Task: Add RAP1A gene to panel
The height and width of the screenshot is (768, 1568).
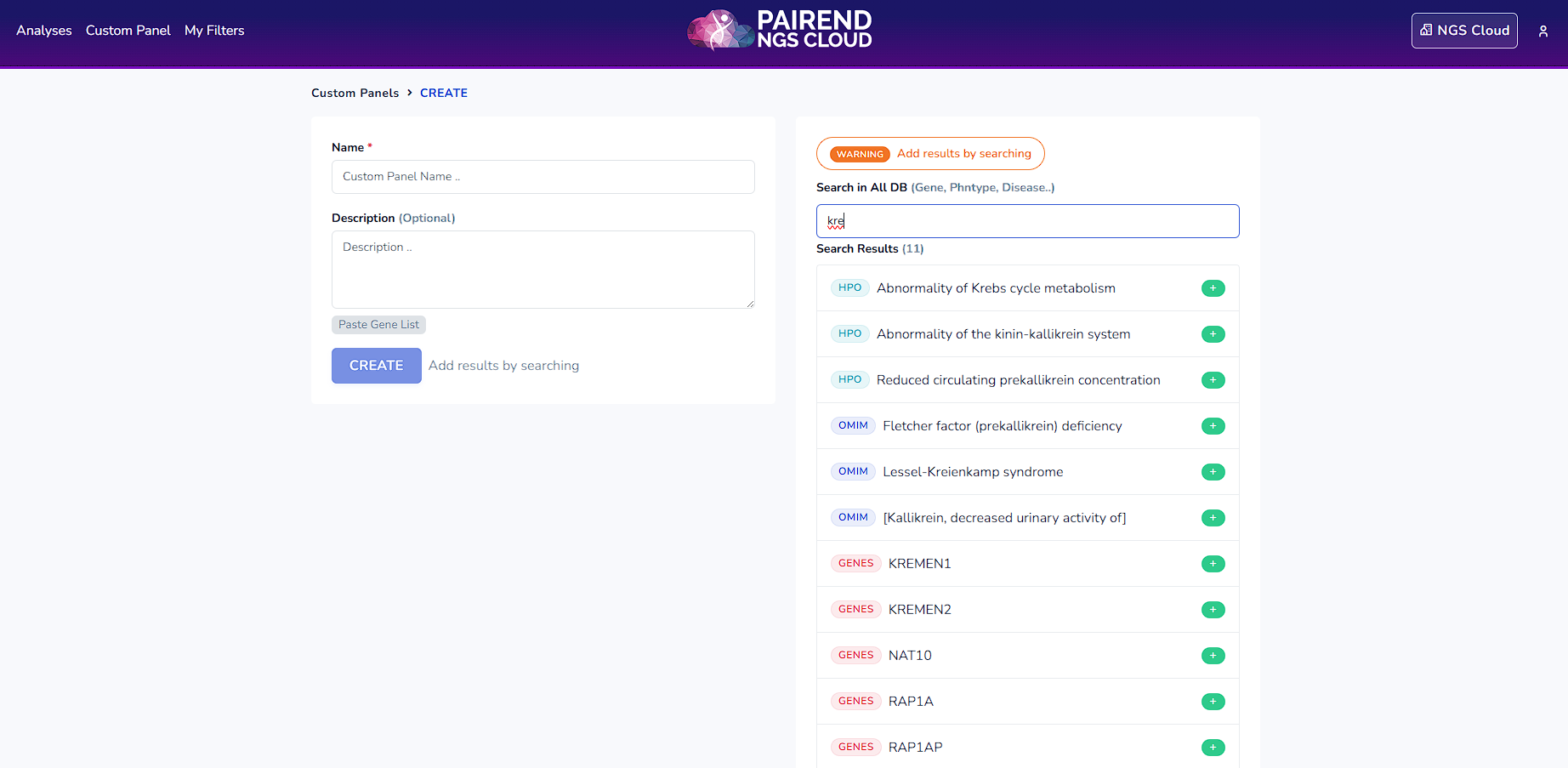Action: pyautogui.click(x=1213, y=702)
